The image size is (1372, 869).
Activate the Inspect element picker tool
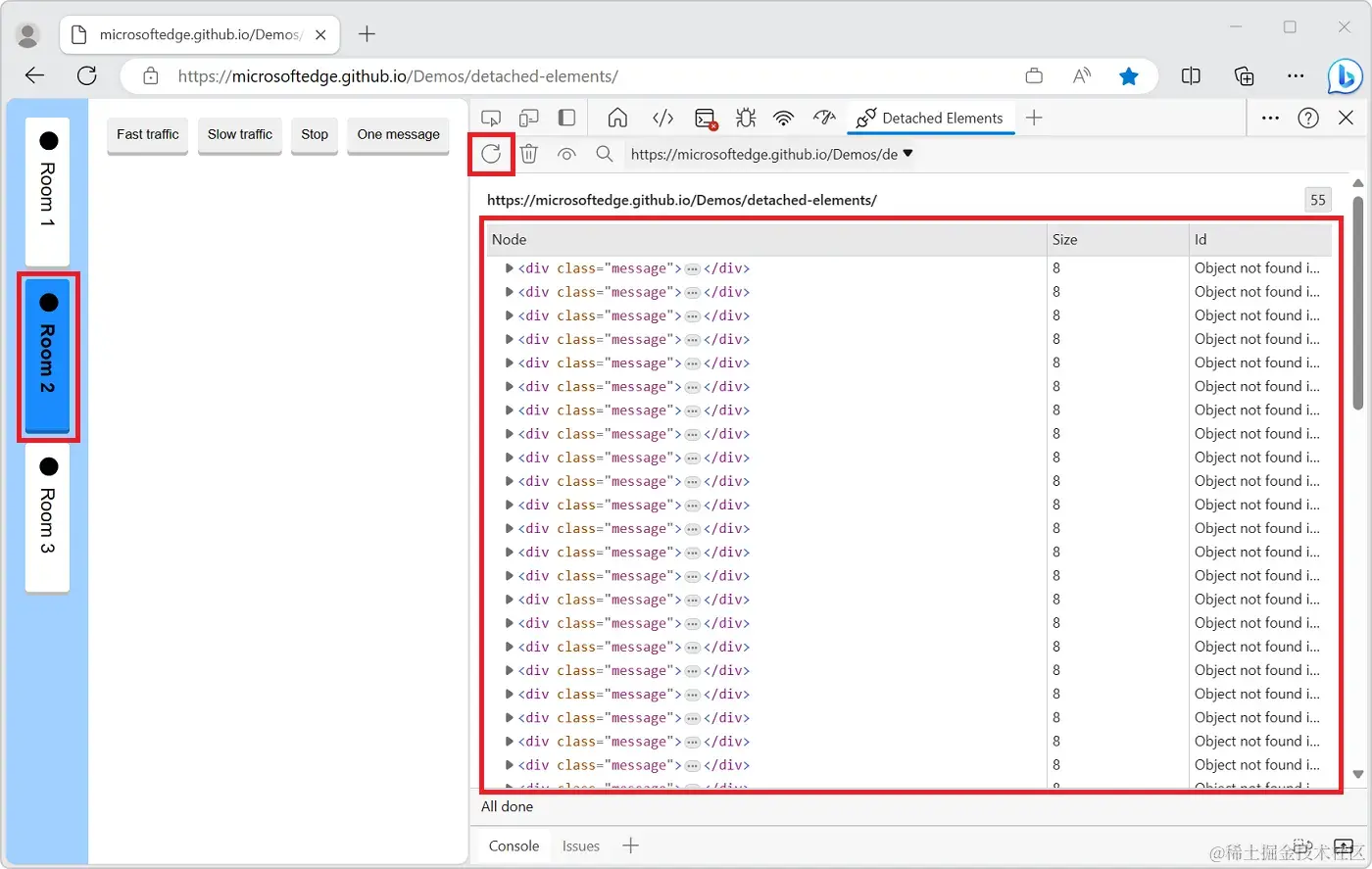[491, 119]
